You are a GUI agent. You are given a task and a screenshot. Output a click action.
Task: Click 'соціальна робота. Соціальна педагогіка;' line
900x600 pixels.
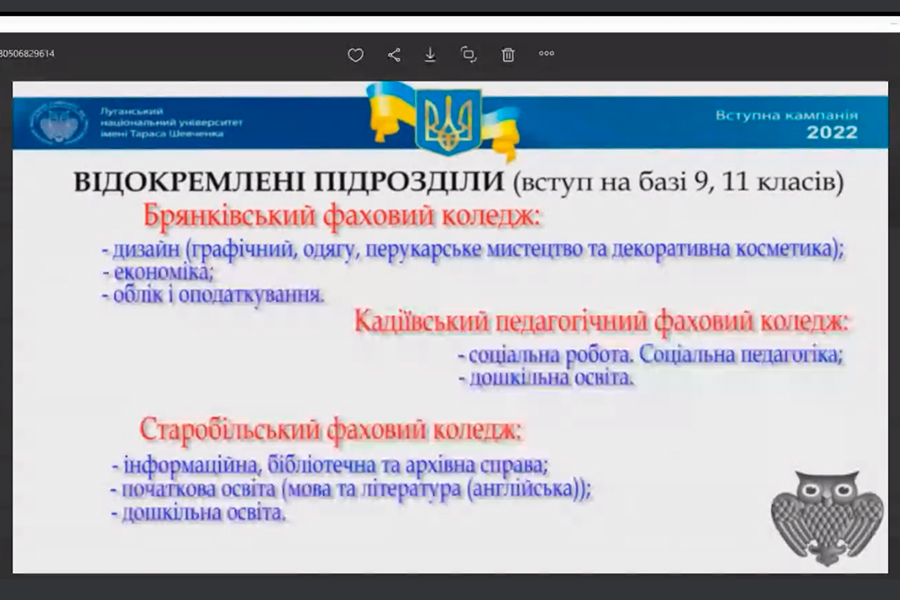point(651,355)
